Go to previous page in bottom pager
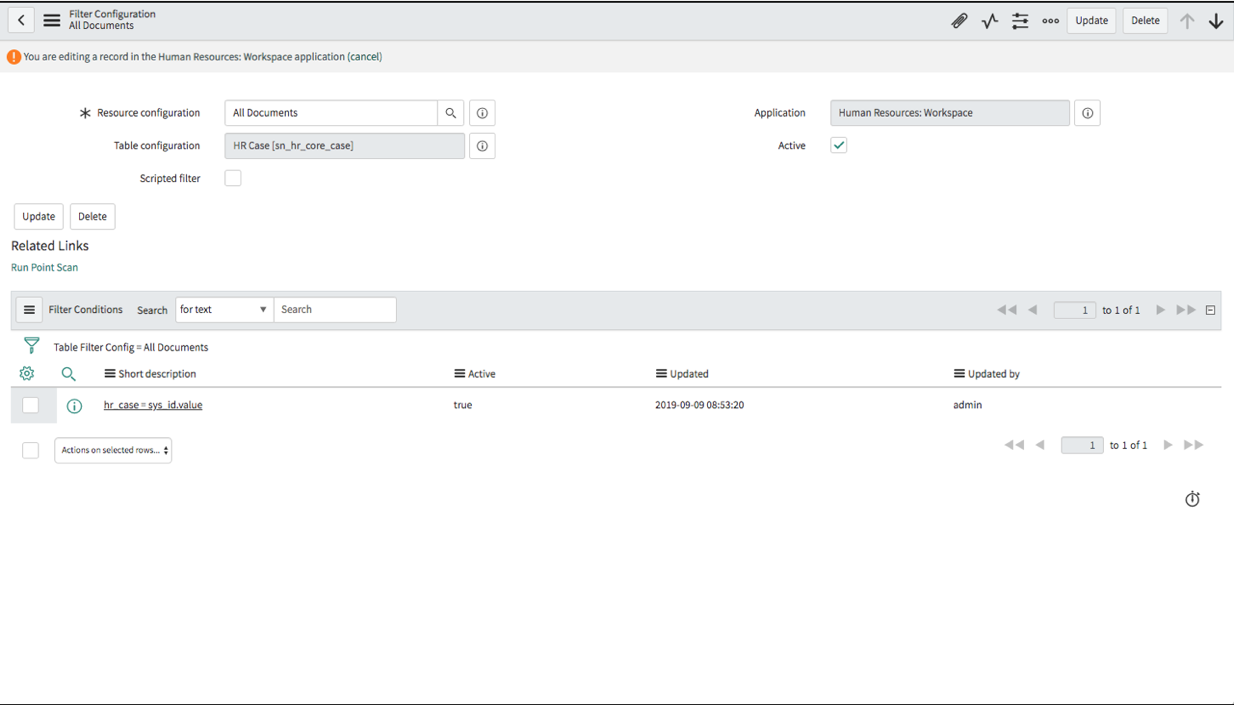Viewport: 1234px width, 705px height. 1040,445
